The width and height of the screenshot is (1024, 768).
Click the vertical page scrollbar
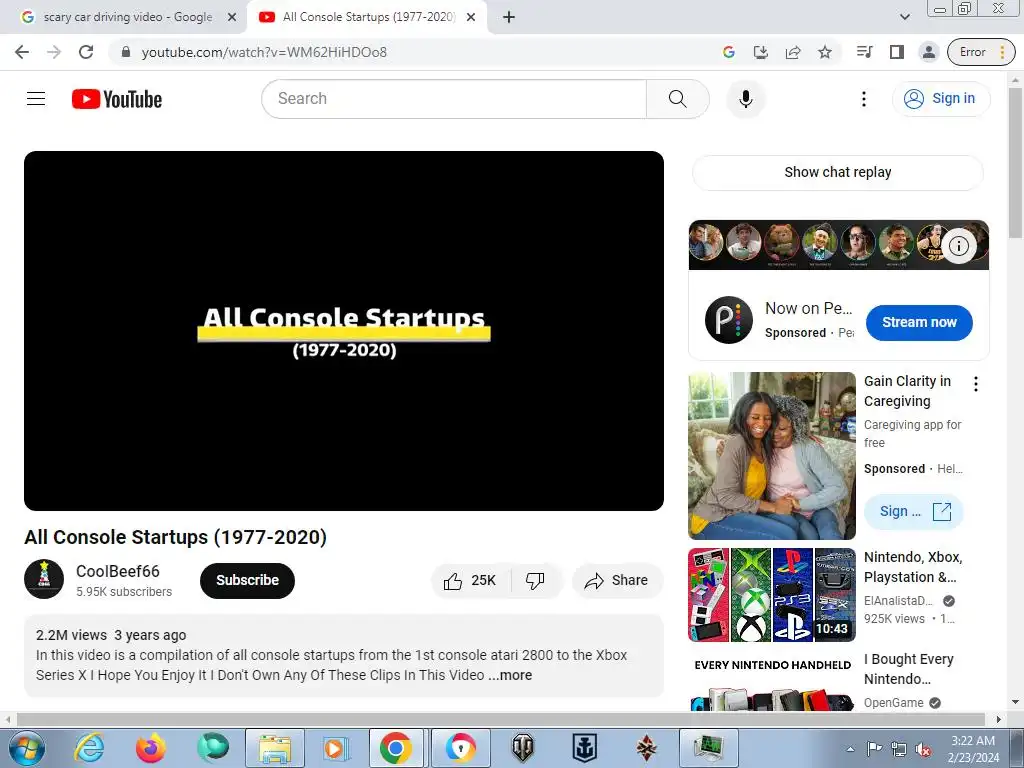pyautogui.click(x=1015, y=163)
